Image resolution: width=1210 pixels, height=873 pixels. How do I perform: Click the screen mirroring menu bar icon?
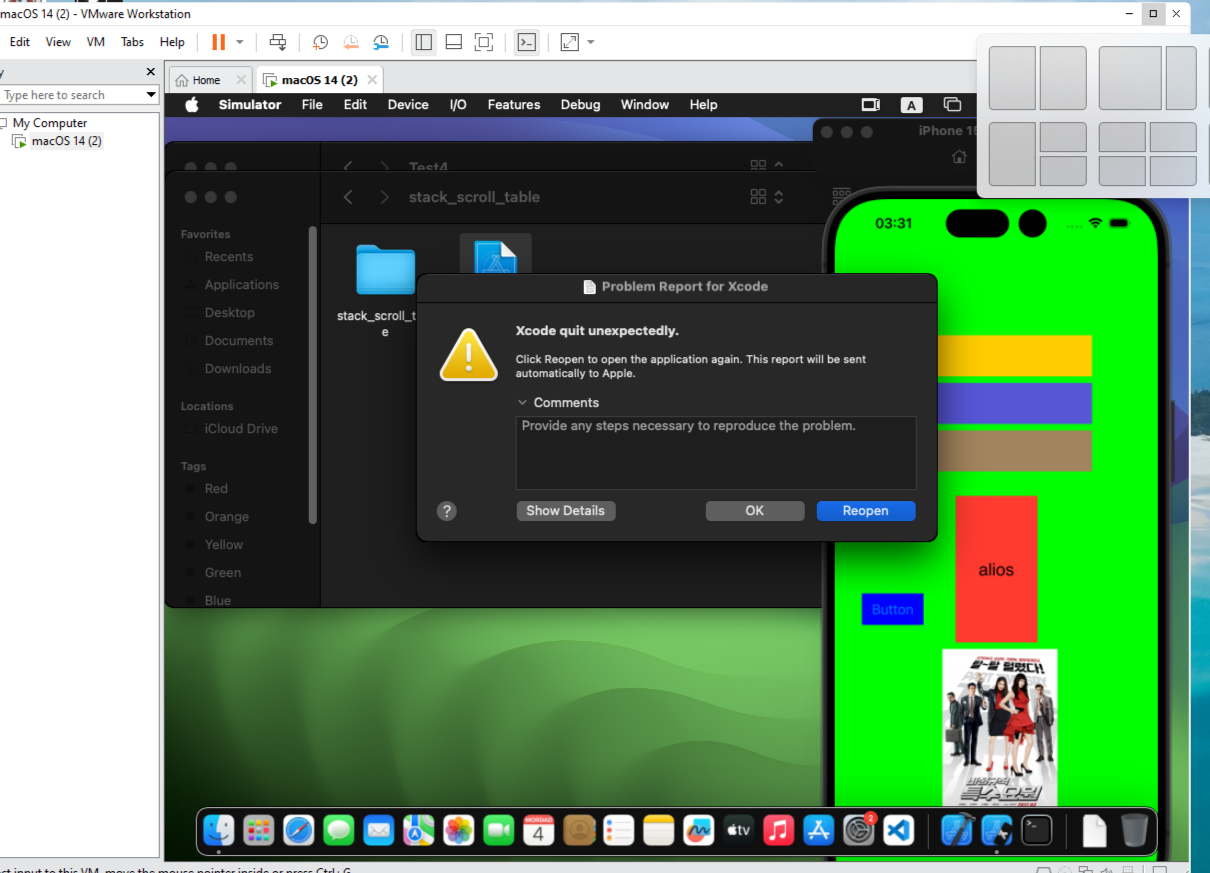tap(952, 105)
